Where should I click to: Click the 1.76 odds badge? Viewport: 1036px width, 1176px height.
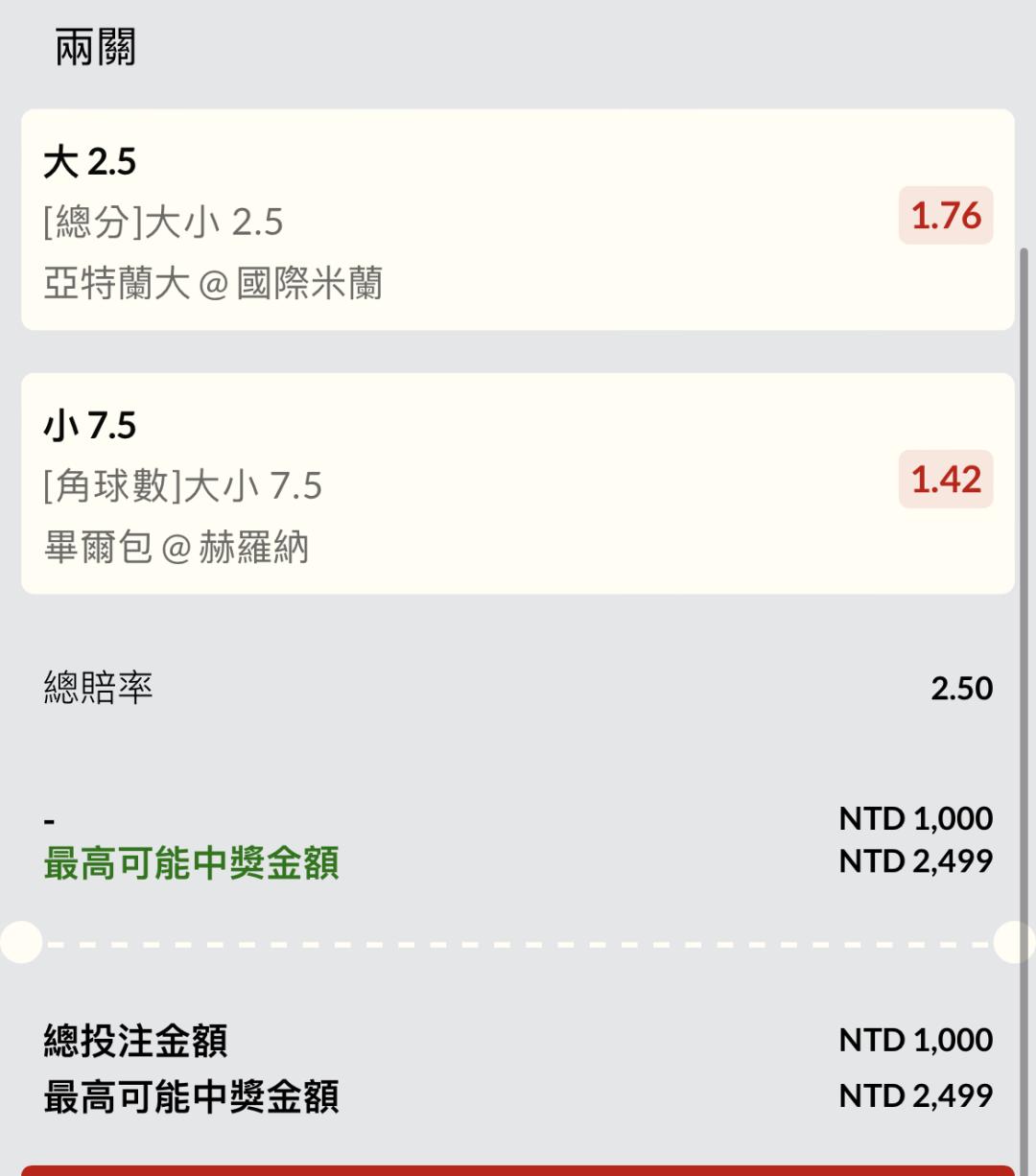pos(945,216)
